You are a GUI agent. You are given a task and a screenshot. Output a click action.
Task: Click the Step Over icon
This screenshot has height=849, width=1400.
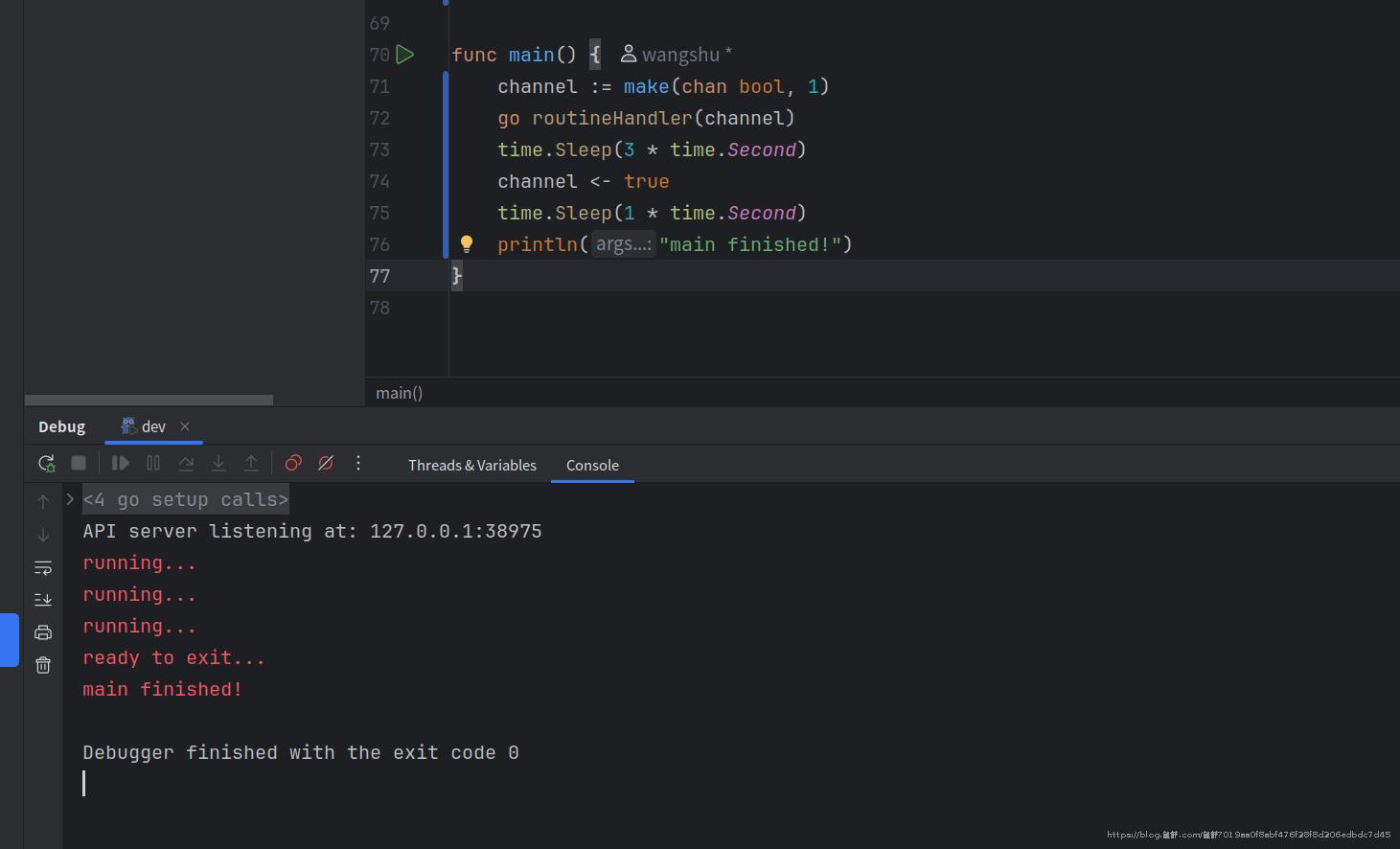pos(186,464)
